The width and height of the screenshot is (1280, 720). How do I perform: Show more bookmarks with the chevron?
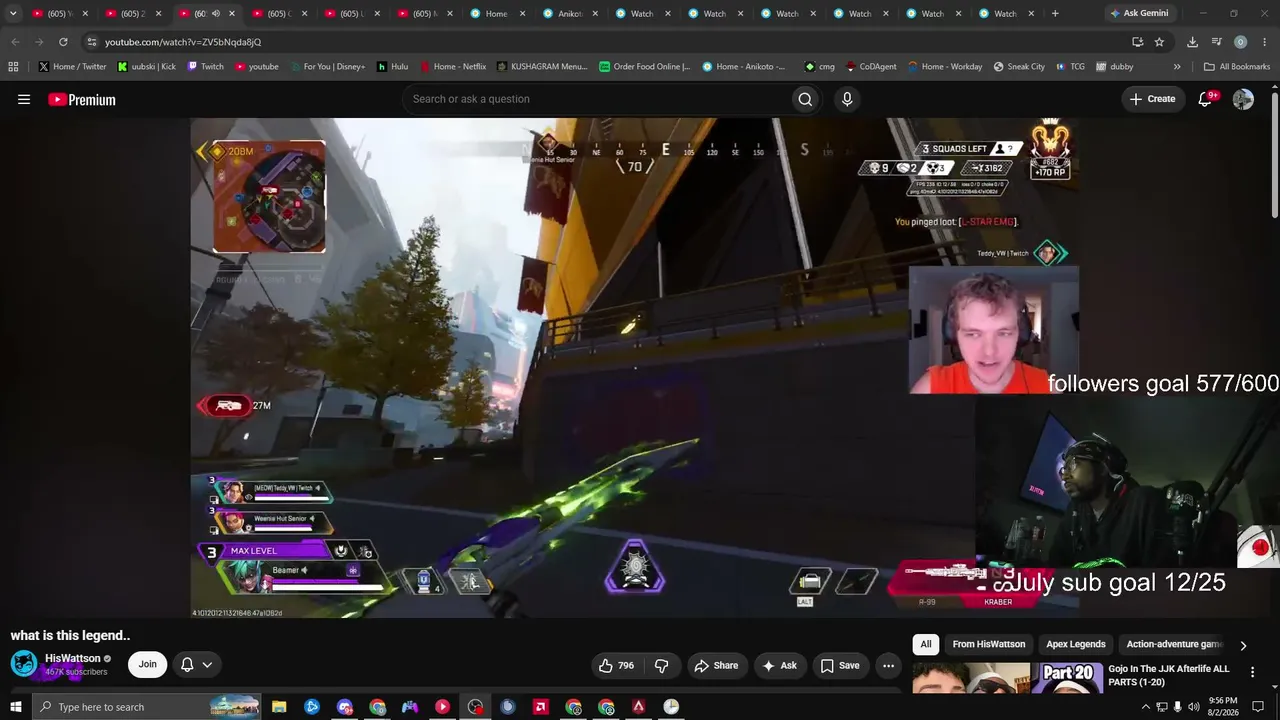coord(1177,67)
